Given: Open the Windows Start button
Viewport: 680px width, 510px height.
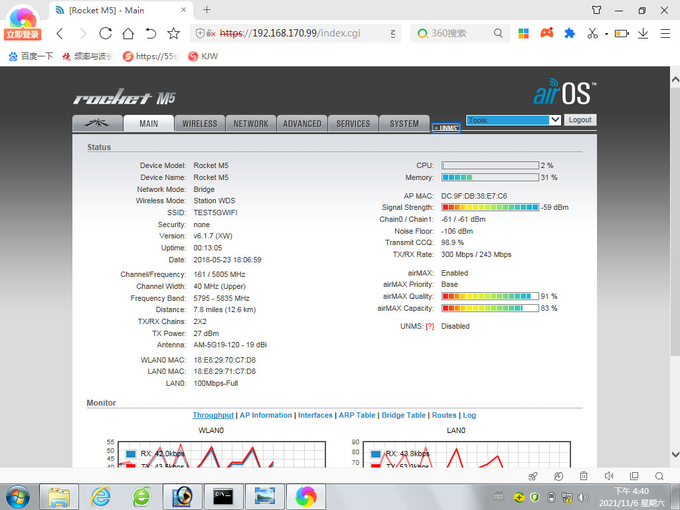Looking at the screenshot, I should 18,497.
